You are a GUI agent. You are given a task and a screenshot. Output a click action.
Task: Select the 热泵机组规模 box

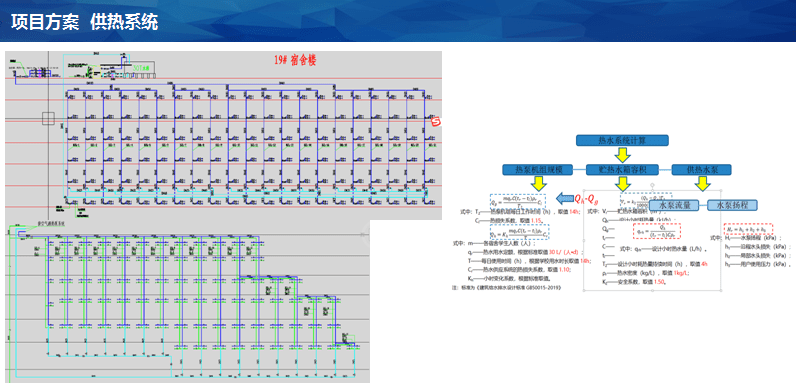(537, 170)
